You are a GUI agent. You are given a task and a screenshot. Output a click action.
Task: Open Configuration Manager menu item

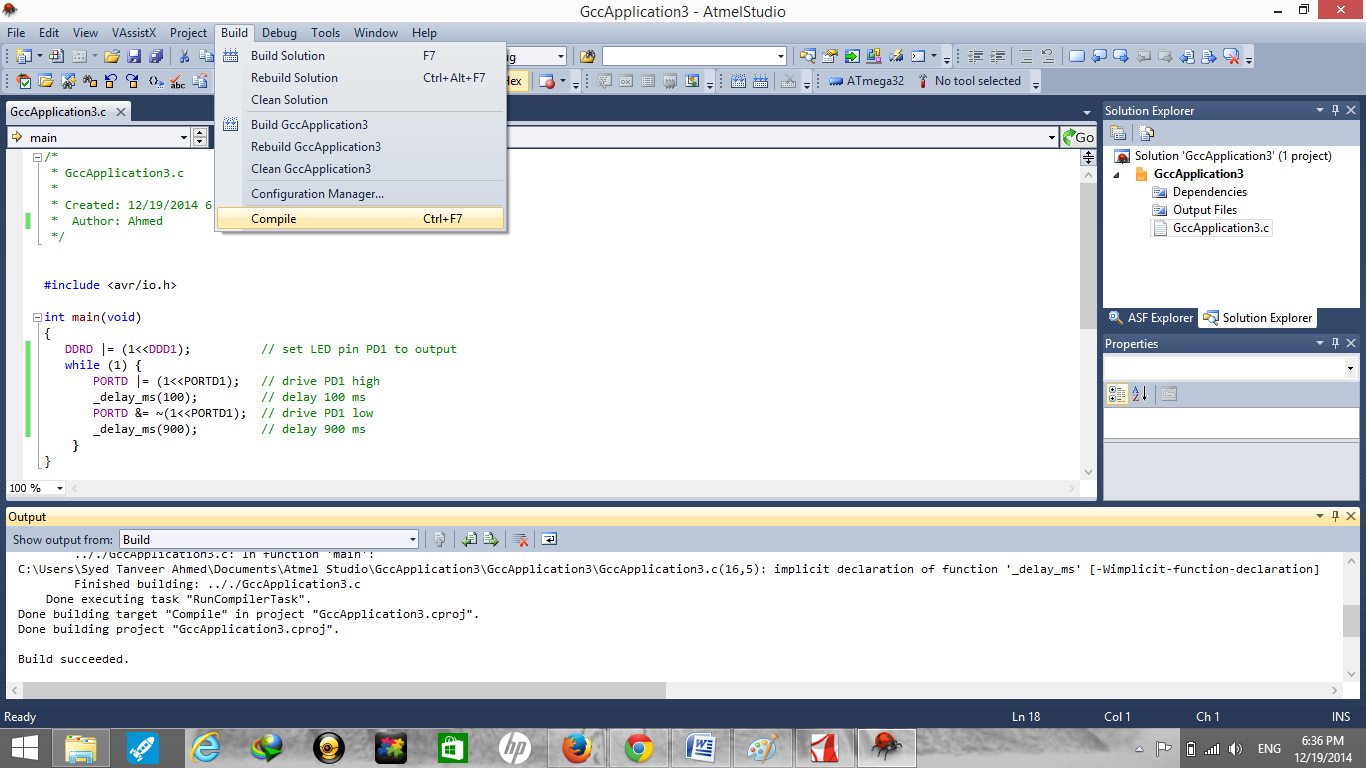(361, 194)
